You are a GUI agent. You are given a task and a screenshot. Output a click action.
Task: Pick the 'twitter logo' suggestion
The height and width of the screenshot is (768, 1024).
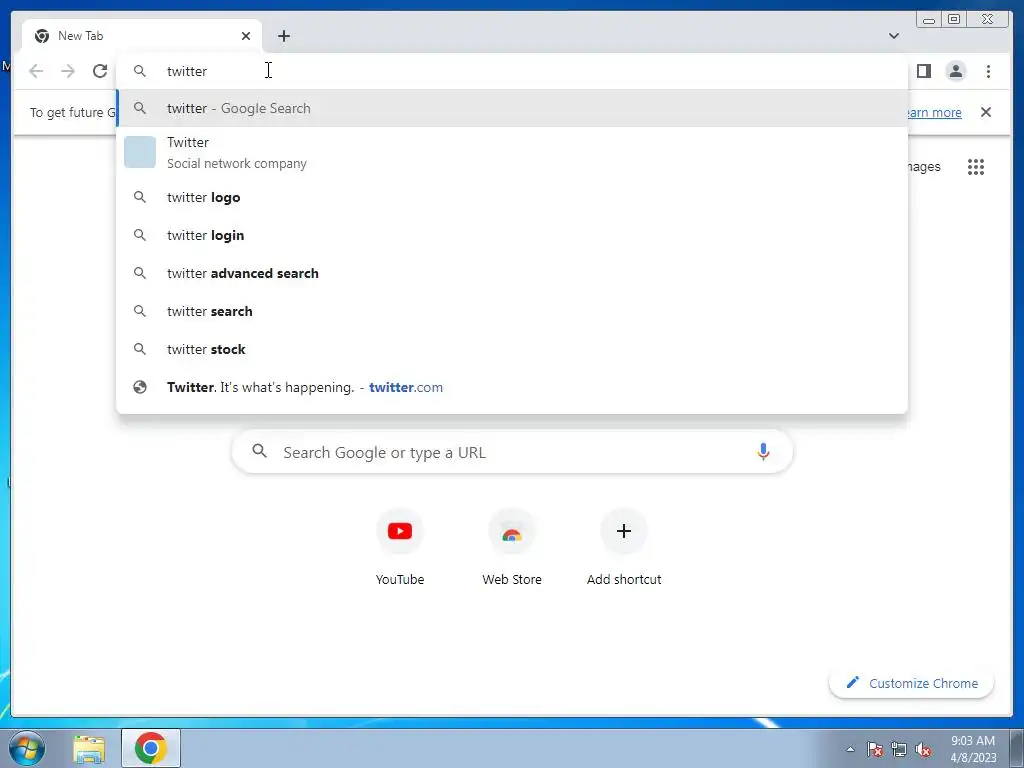tap(512, 197)
